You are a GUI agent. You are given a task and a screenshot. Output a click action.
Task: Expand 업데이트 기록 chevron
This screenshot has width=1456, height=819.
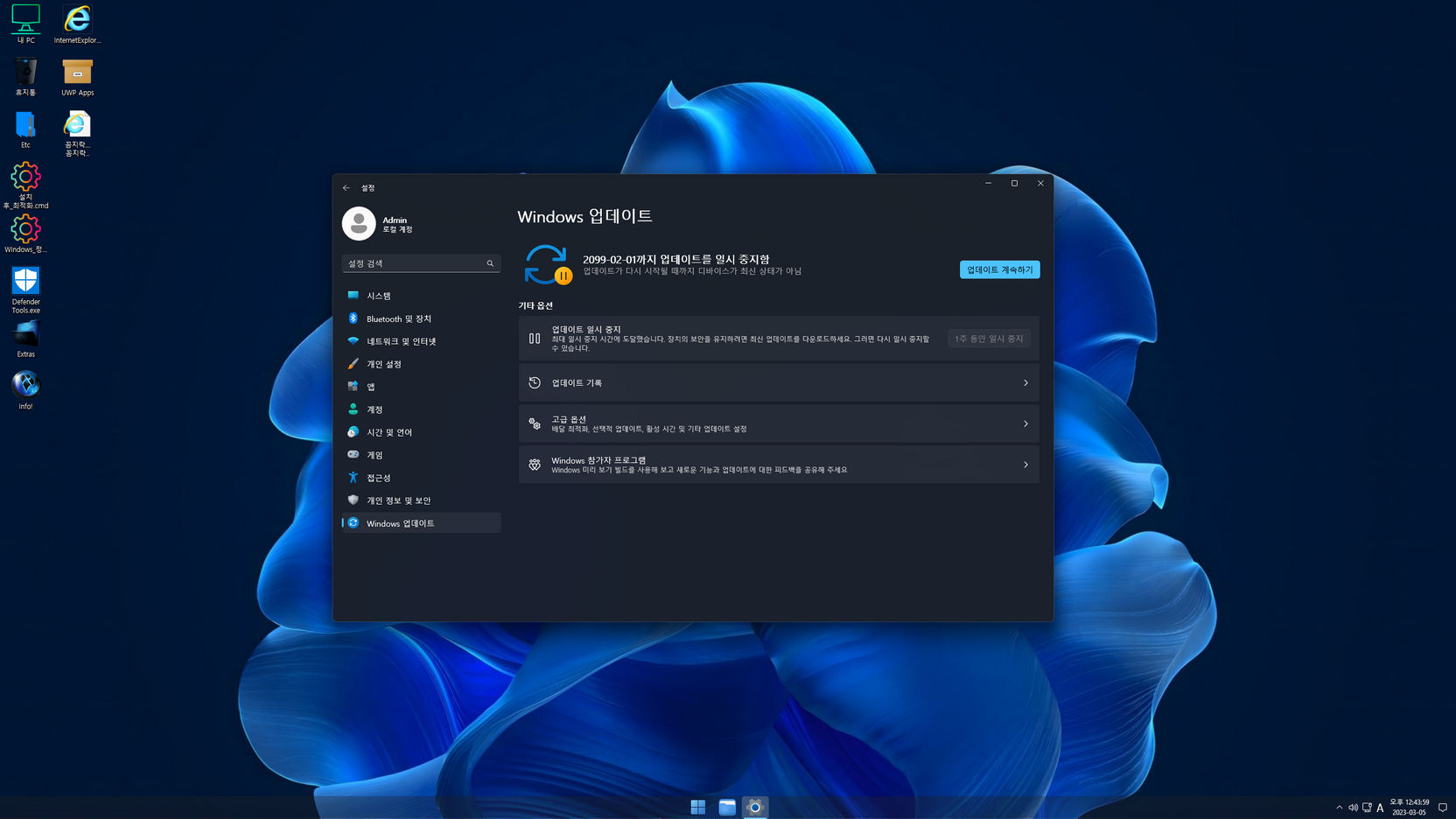click(x=1025, y=383)
